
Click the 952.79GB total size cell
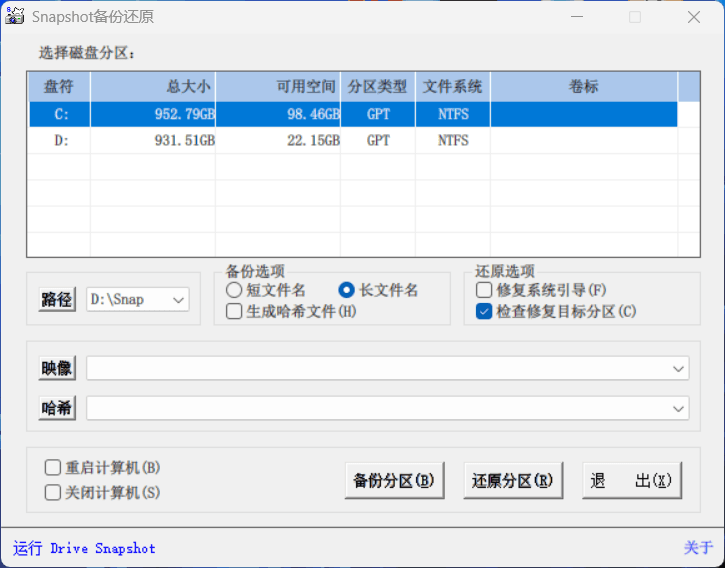pos(153,114)
